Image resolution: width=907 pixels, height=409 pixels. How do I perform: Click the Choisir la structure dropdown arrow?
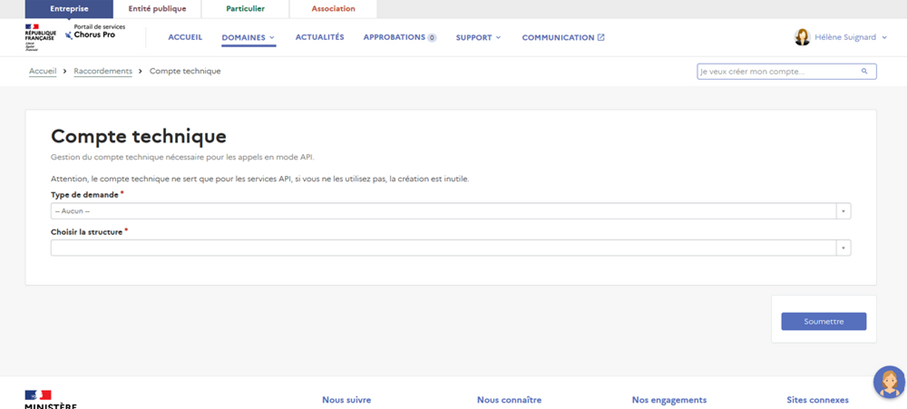[843, 248]
